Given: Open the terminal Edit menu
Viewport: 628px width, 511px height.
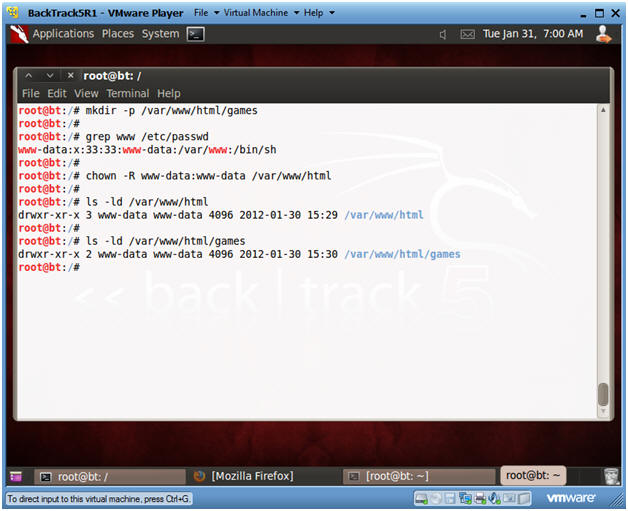Looking at the screenshot, I should tap(57, 93).
